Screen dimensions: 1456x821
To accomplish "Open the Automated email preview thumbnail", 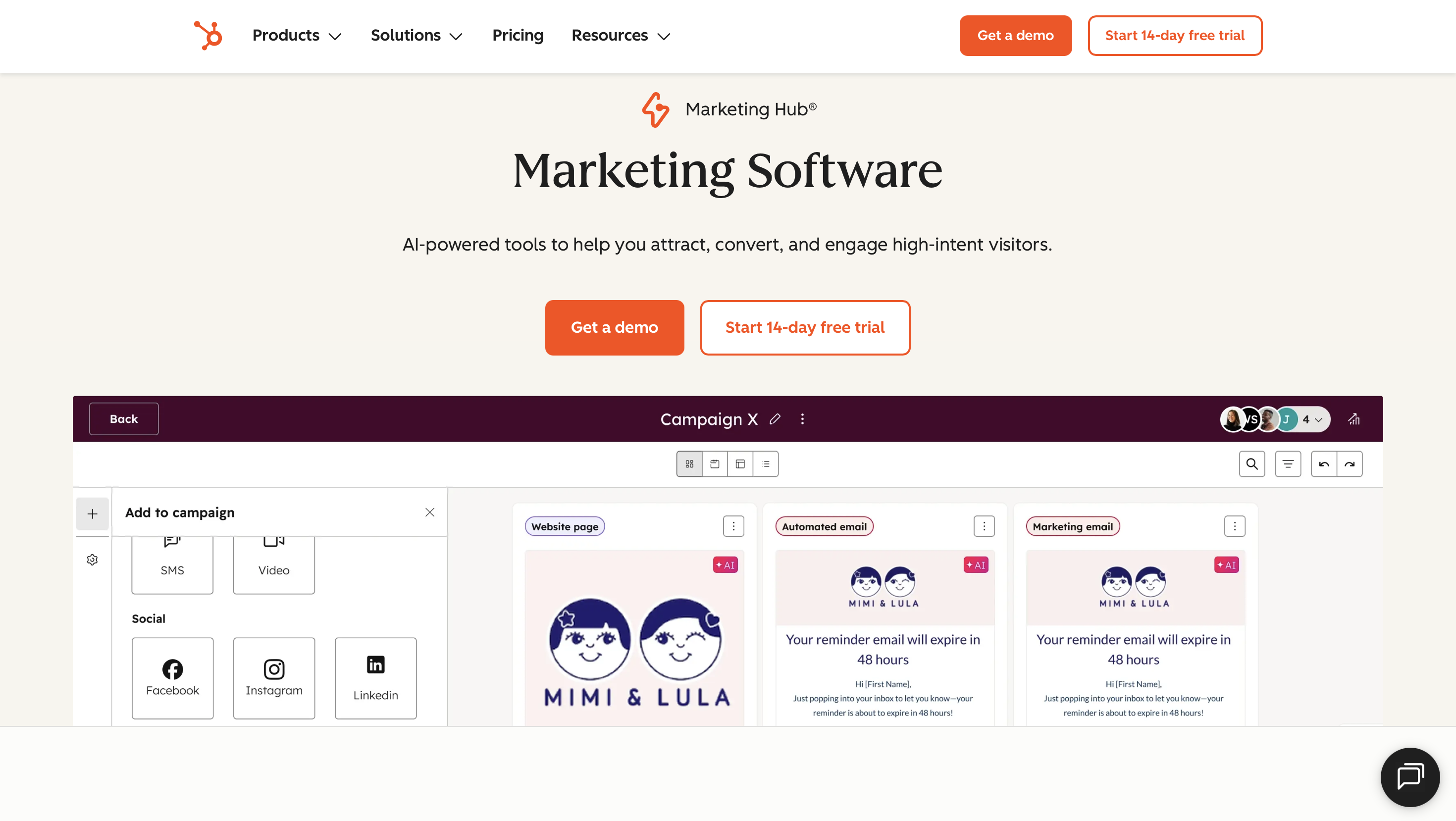I will (885, 638).
